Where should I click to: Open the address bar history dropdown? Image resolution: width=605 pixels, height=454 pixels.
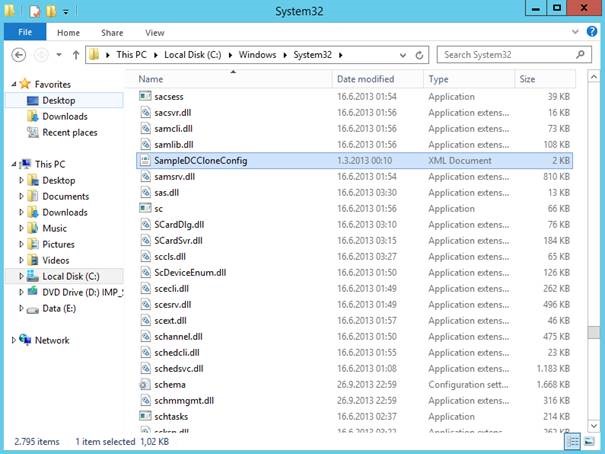click(x=403, y=55)
